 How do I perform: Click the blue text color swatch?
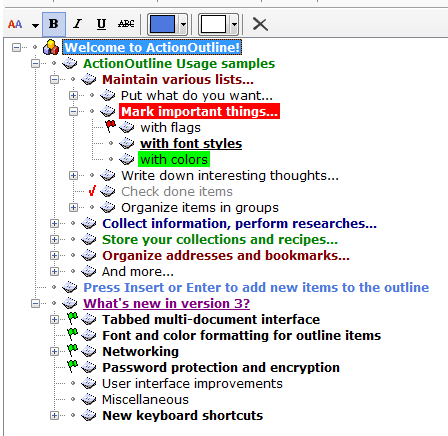(x=163, y=24)
